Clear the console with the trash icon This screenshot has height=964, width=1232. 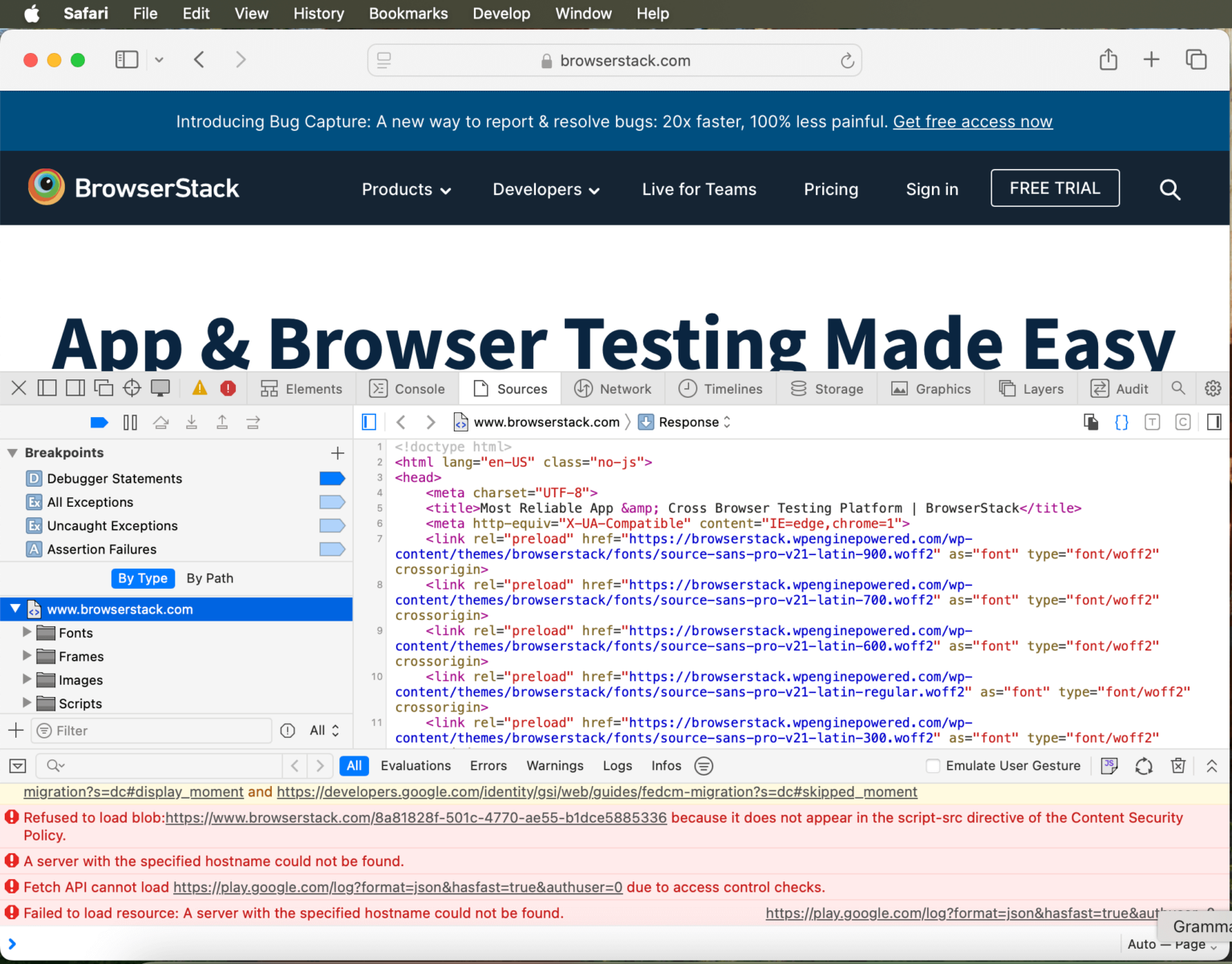[1177, 766]
